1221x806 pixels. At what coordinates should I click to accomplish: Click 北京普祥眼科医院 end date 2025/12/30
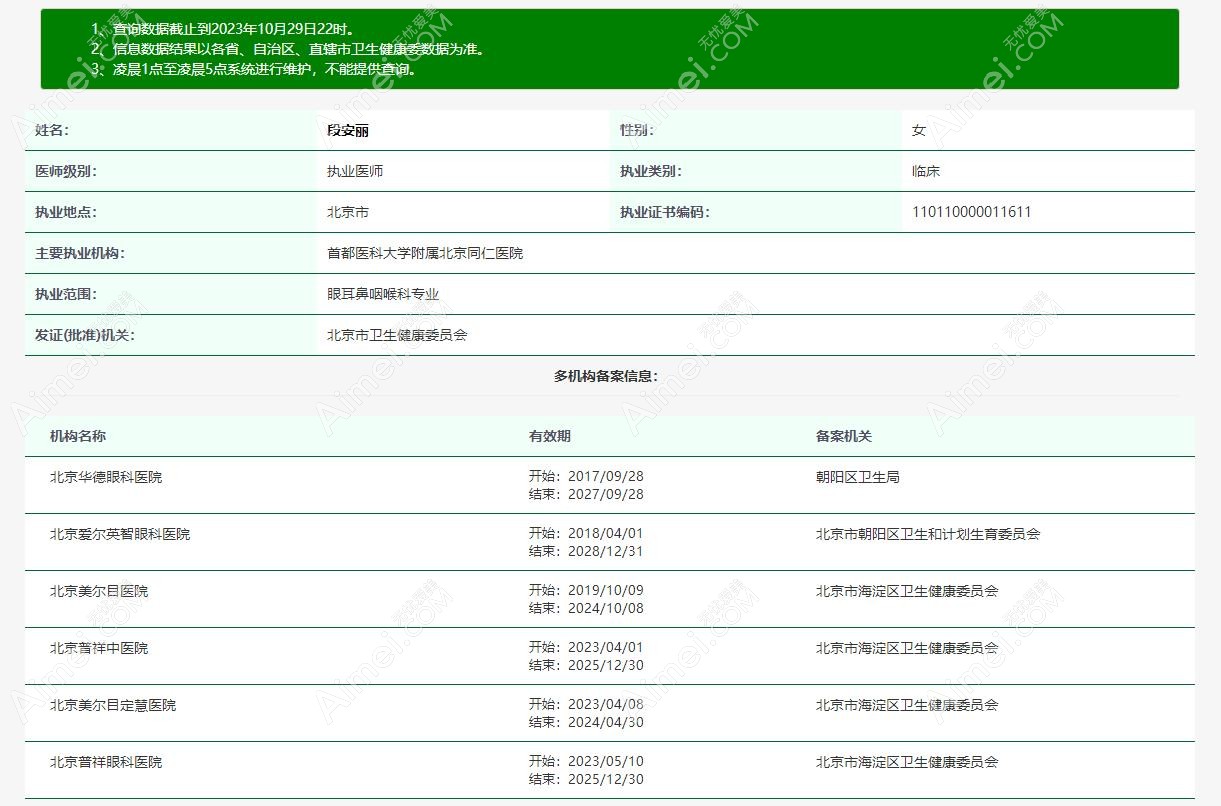pos(606,779)
